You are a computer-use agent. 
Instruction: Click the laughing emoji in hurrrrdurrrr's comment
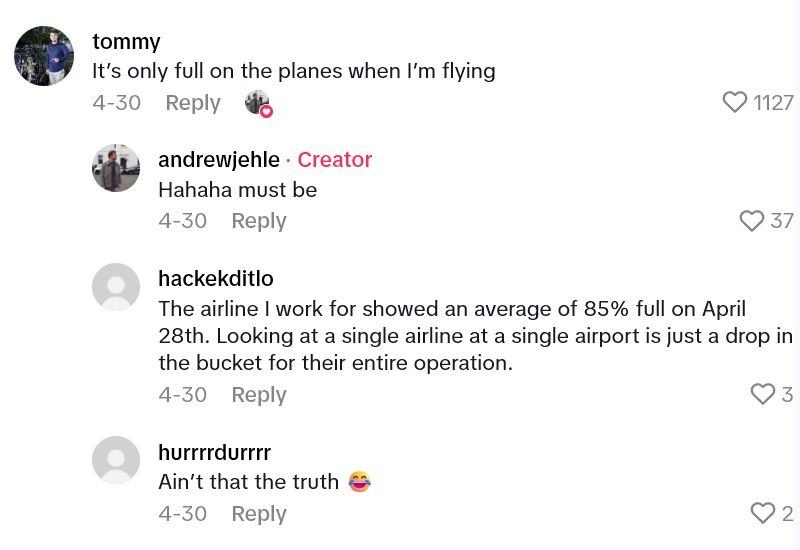359,482
